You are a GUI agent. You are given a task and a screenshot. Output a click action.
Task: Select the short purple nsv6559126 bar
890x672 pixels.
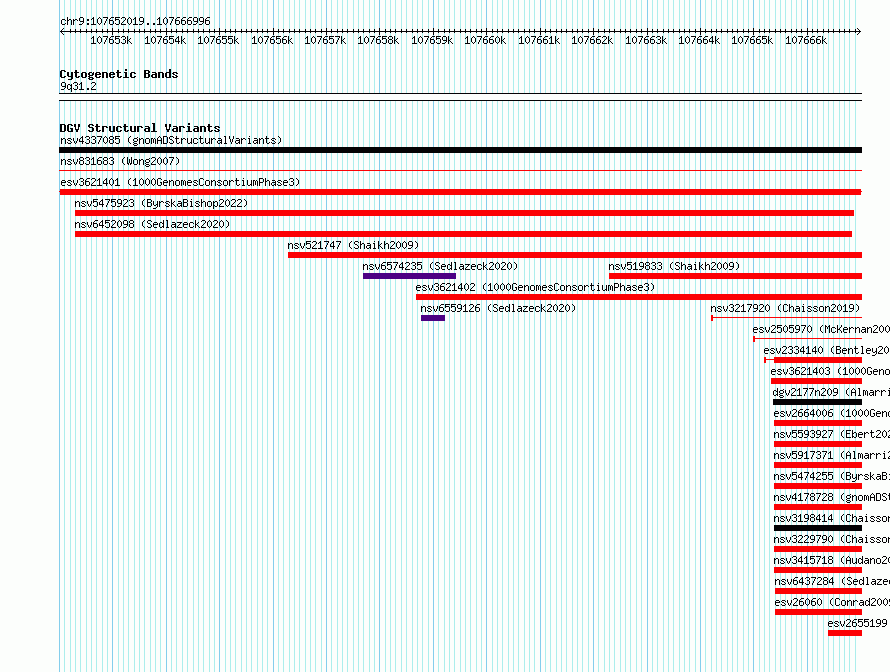click(433, 318)
